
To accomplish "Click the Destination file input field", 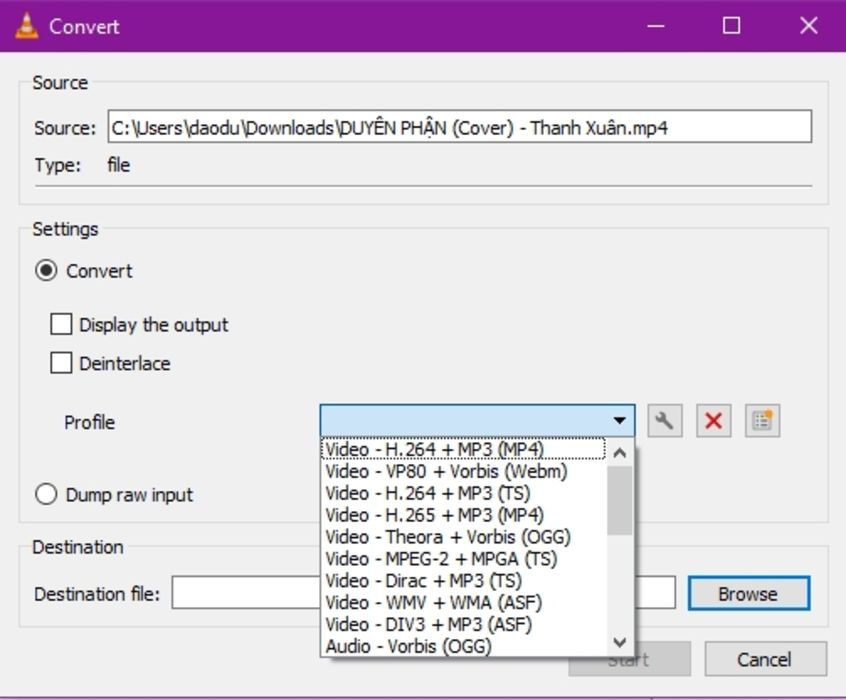I will (424, 593).
